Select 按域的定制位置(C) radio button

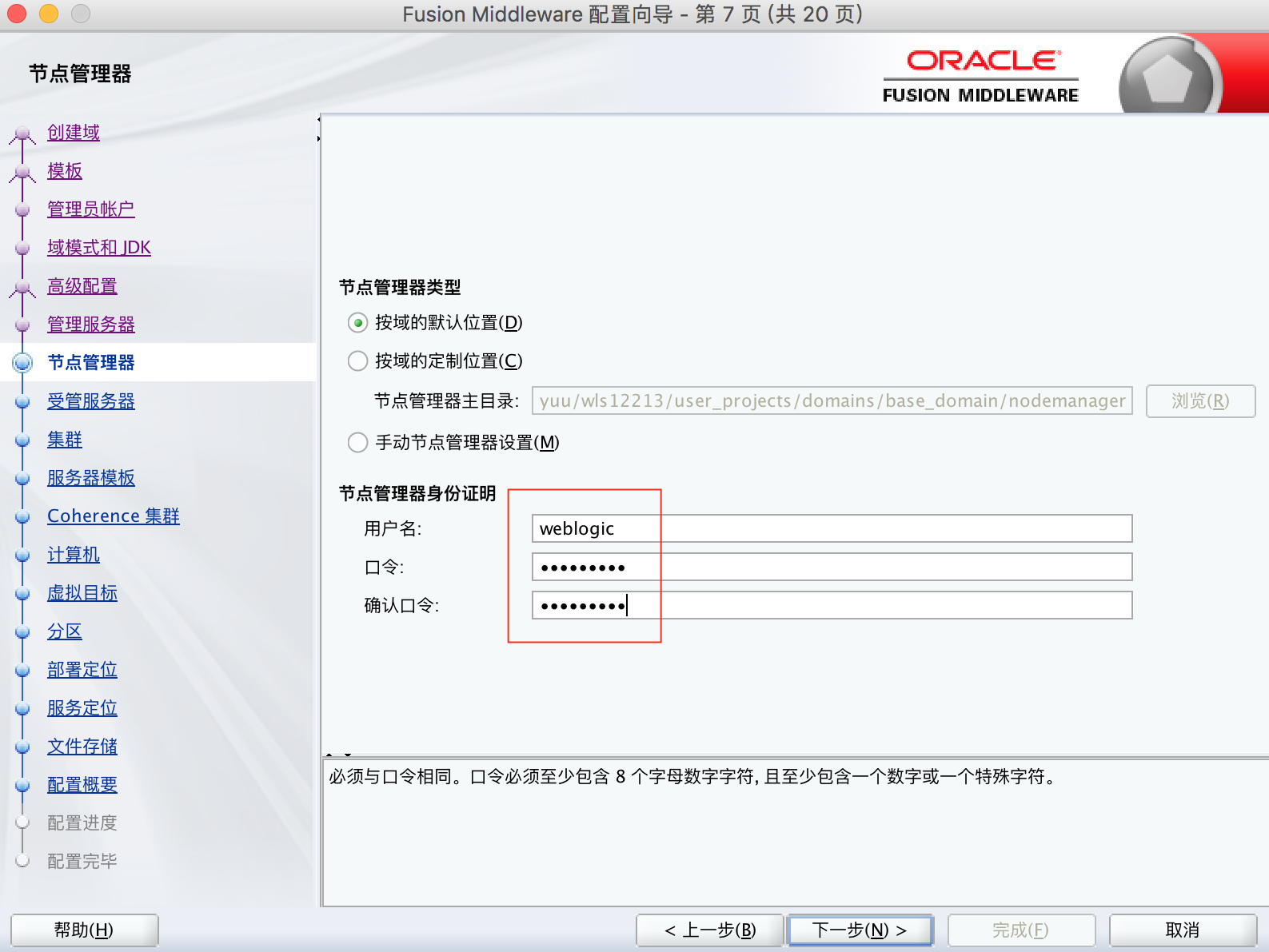(x=357, y=361)
